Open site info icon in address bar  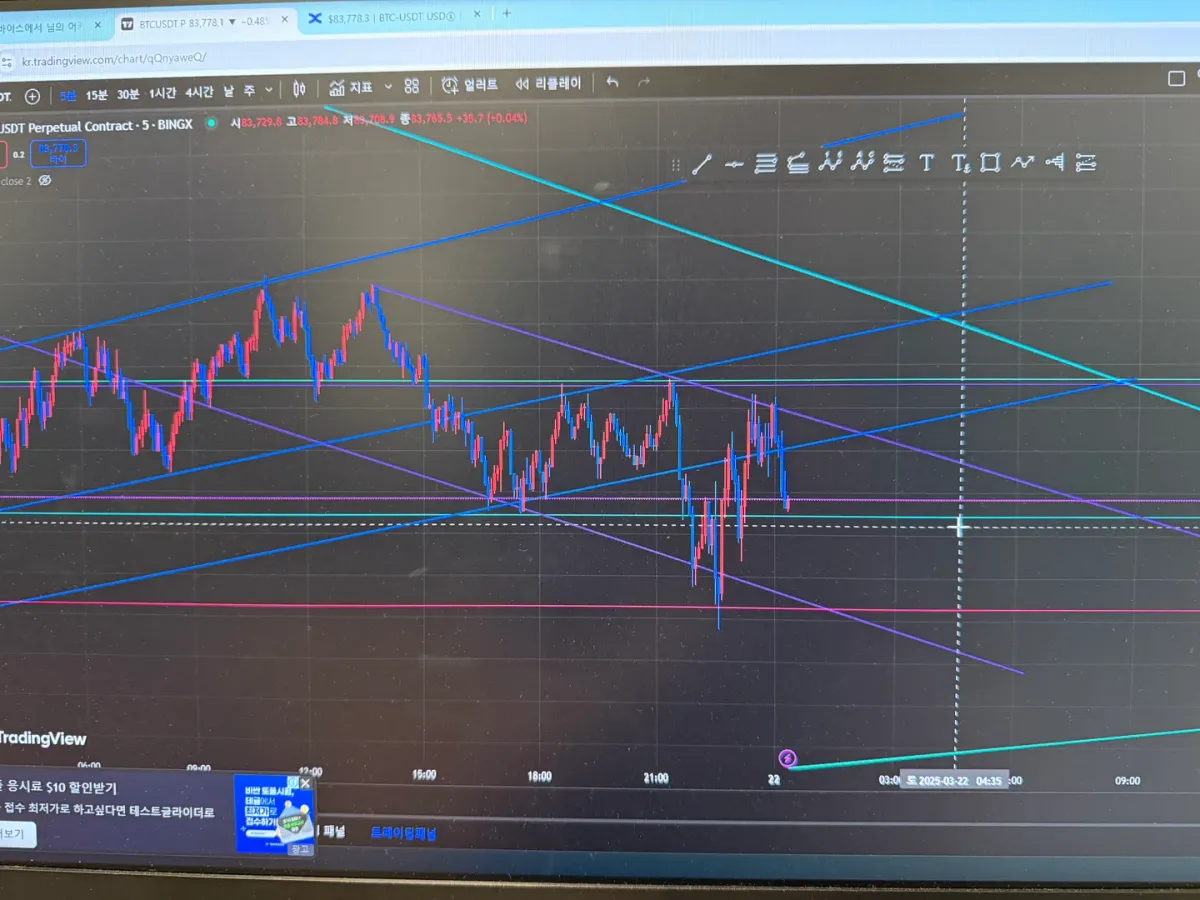[x=7, y=63]
